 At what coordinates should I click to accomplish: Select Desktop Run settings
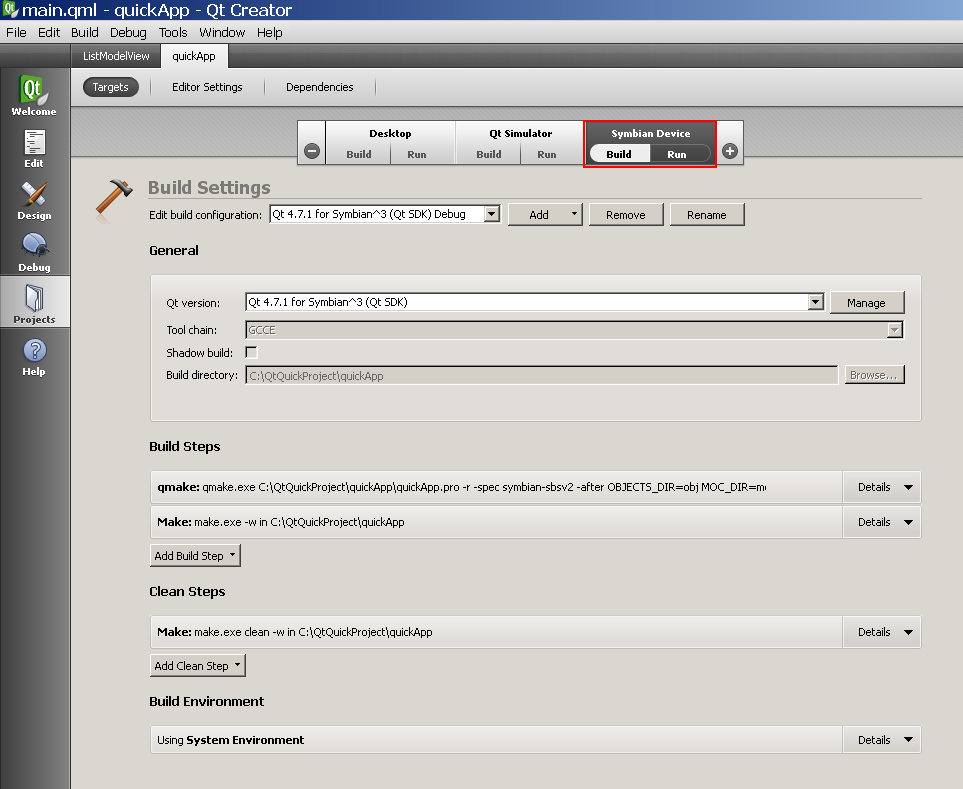coord(416,154)
